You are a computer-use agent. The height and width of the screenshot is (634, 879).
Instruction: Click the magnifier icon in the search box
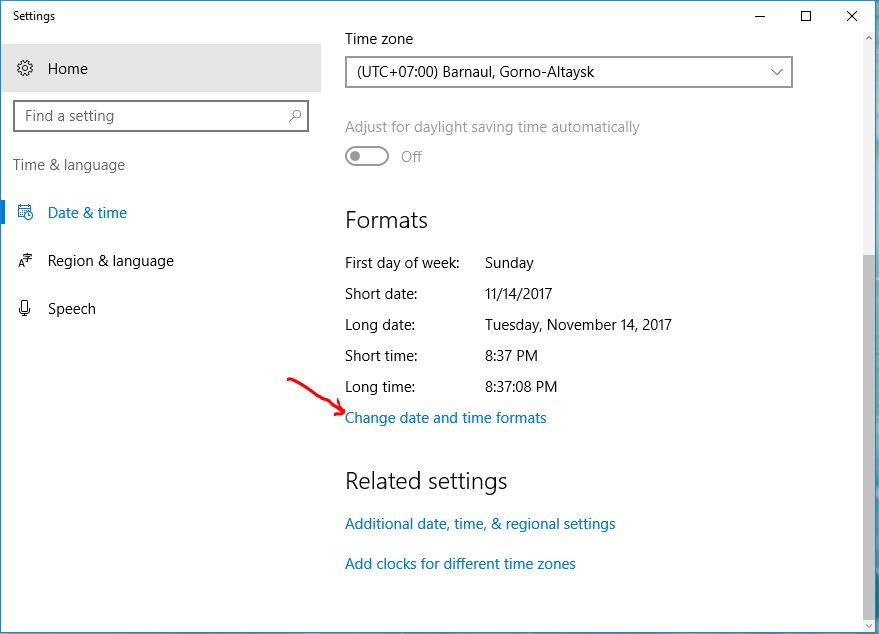(x=295, y=116)
